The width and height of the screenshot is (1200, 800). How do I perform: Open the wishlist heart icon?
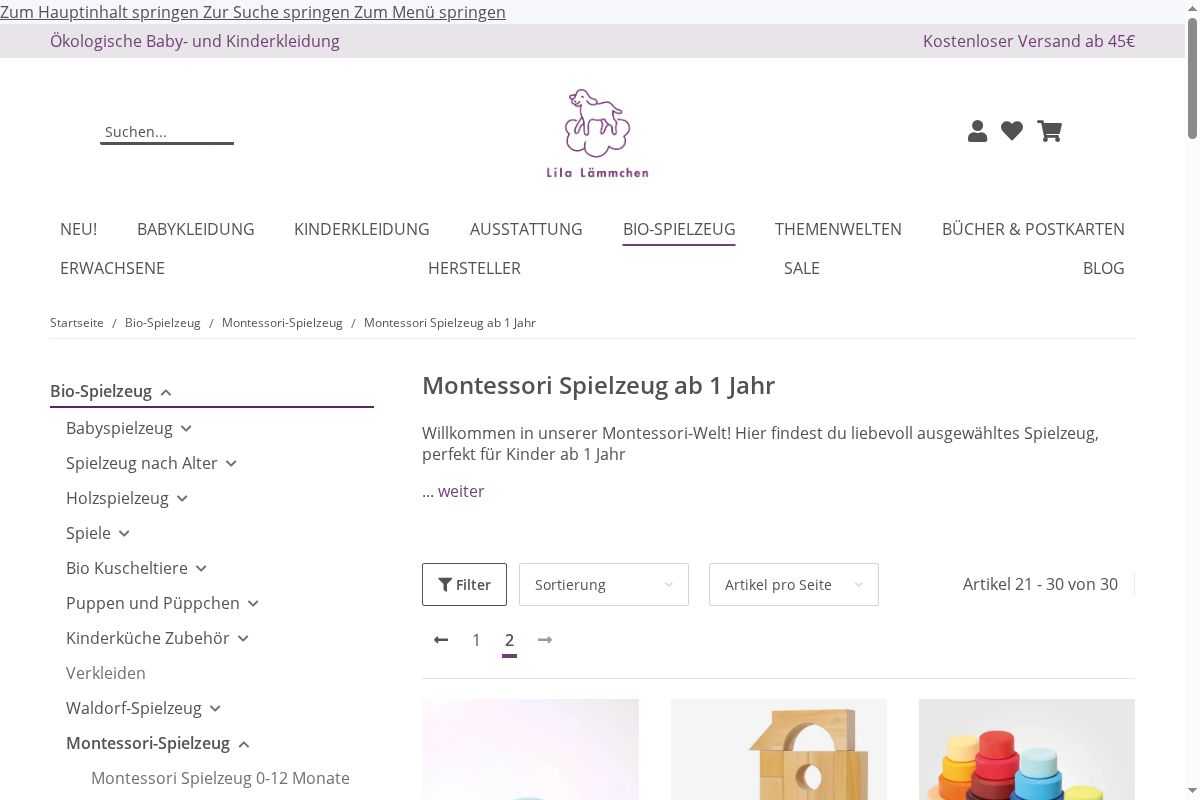click(1012, 131)
